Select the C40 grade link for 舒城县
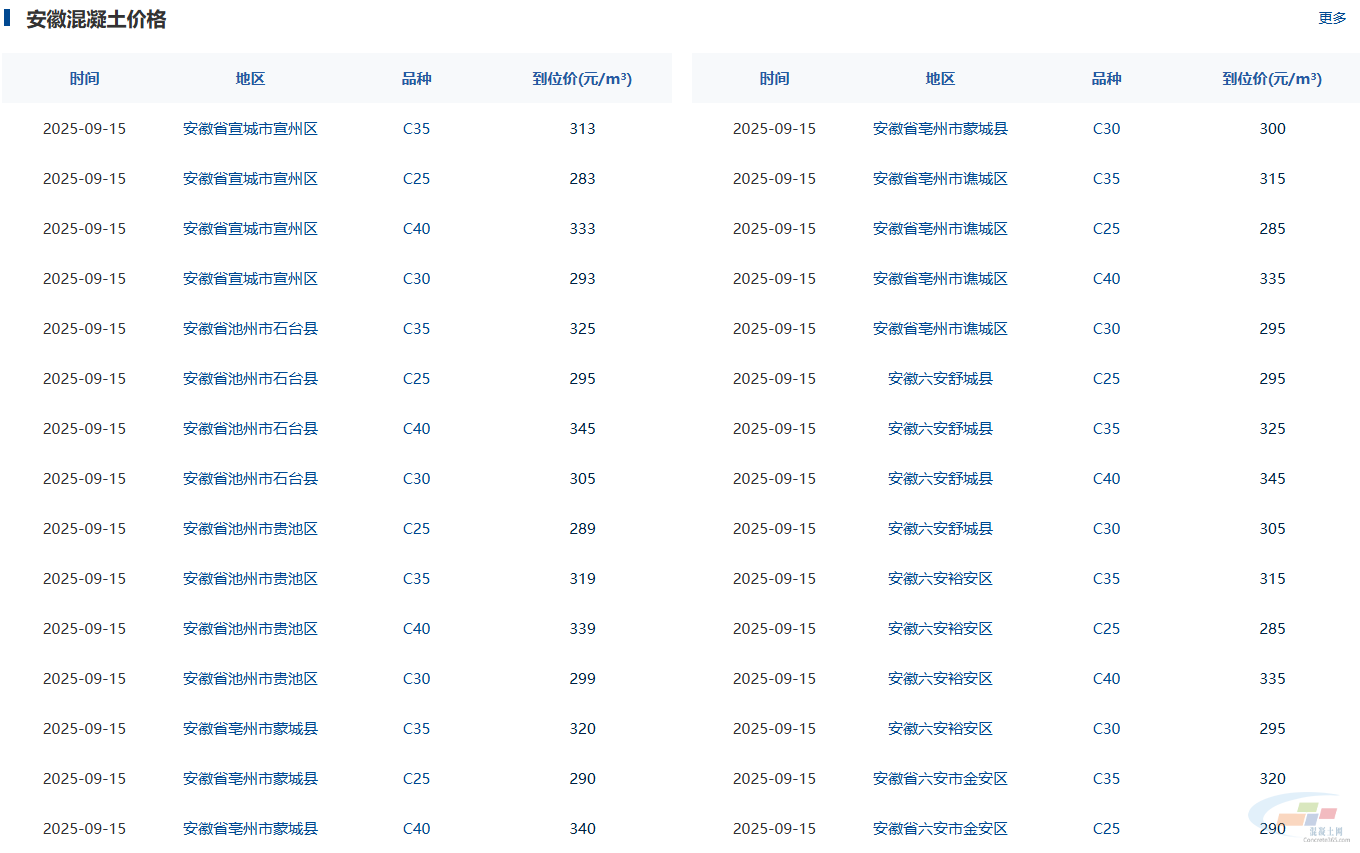1360x853 pixels. [x=1106, y=479]
